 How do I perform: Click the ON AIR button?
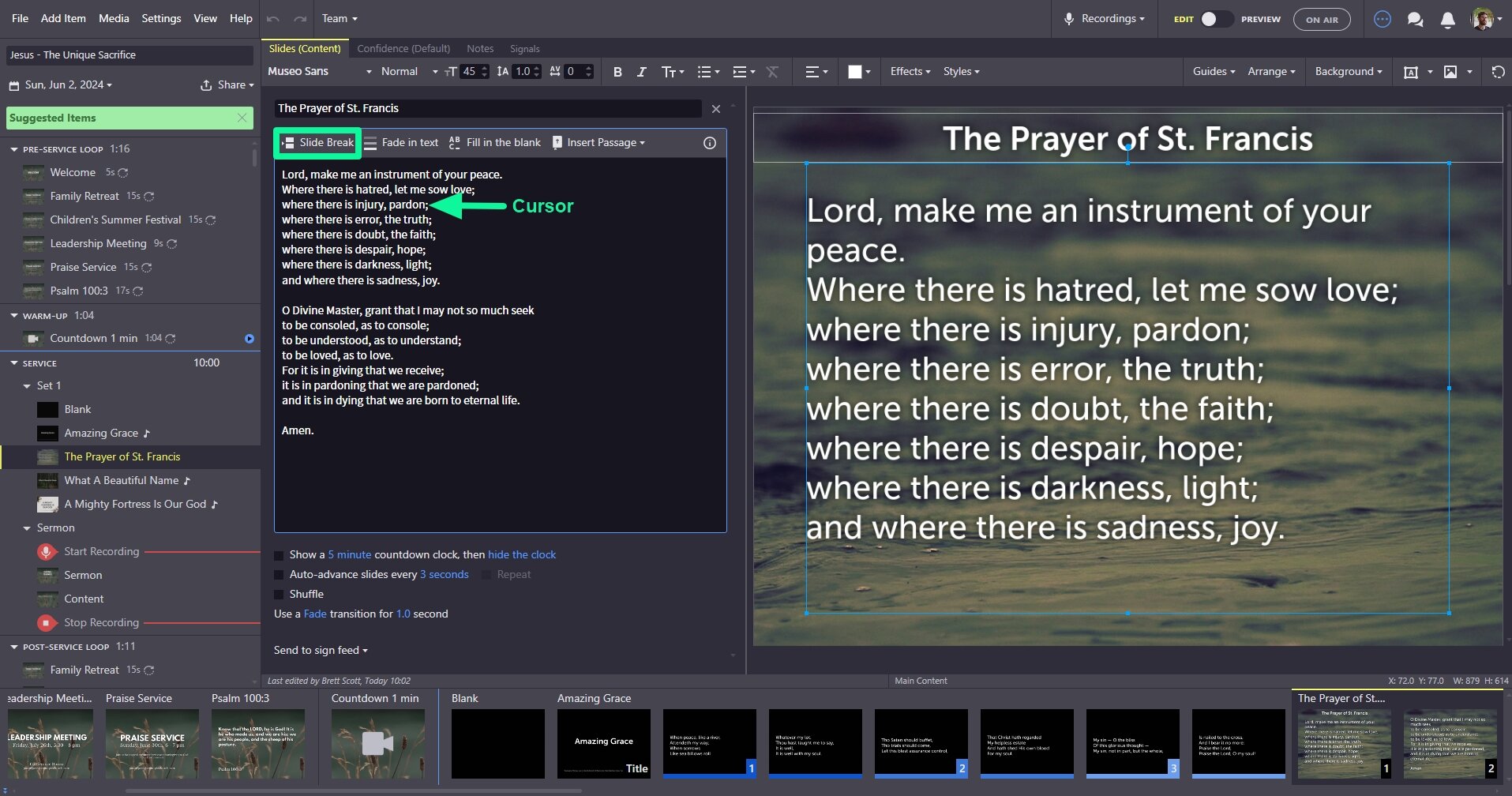click(x=1322, y=19)
